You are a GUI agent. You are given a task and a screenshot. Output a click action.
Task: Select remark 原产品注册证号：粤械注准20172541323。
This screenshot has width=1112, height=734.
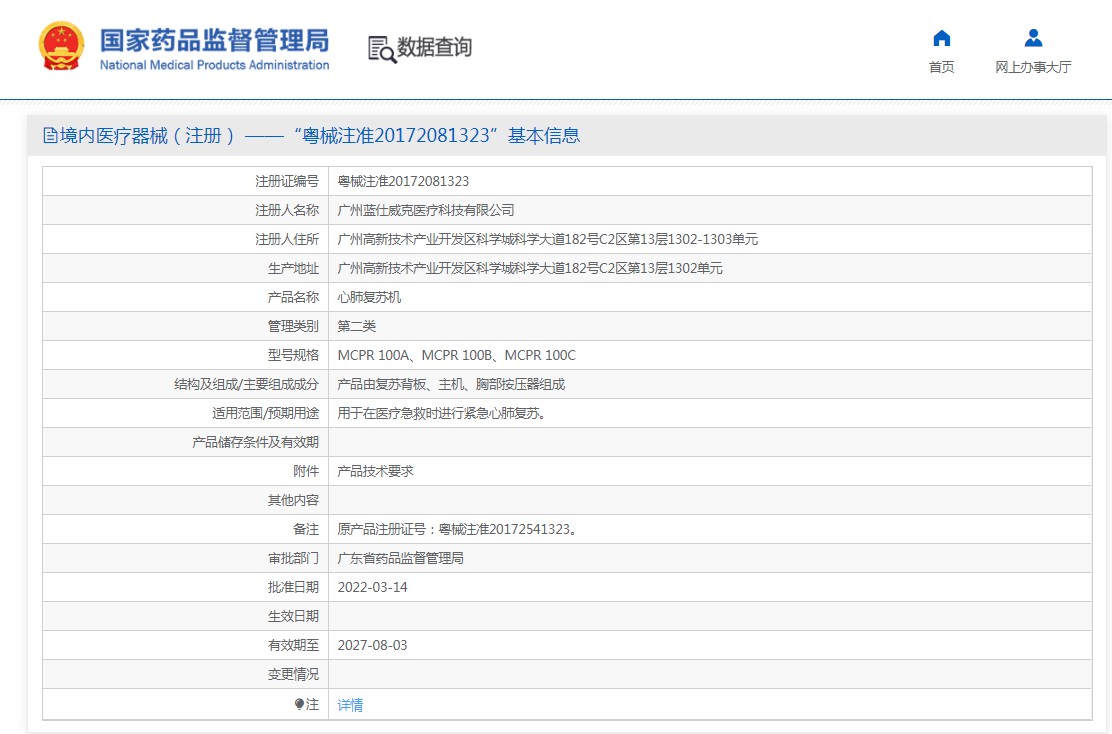(460, 530)
